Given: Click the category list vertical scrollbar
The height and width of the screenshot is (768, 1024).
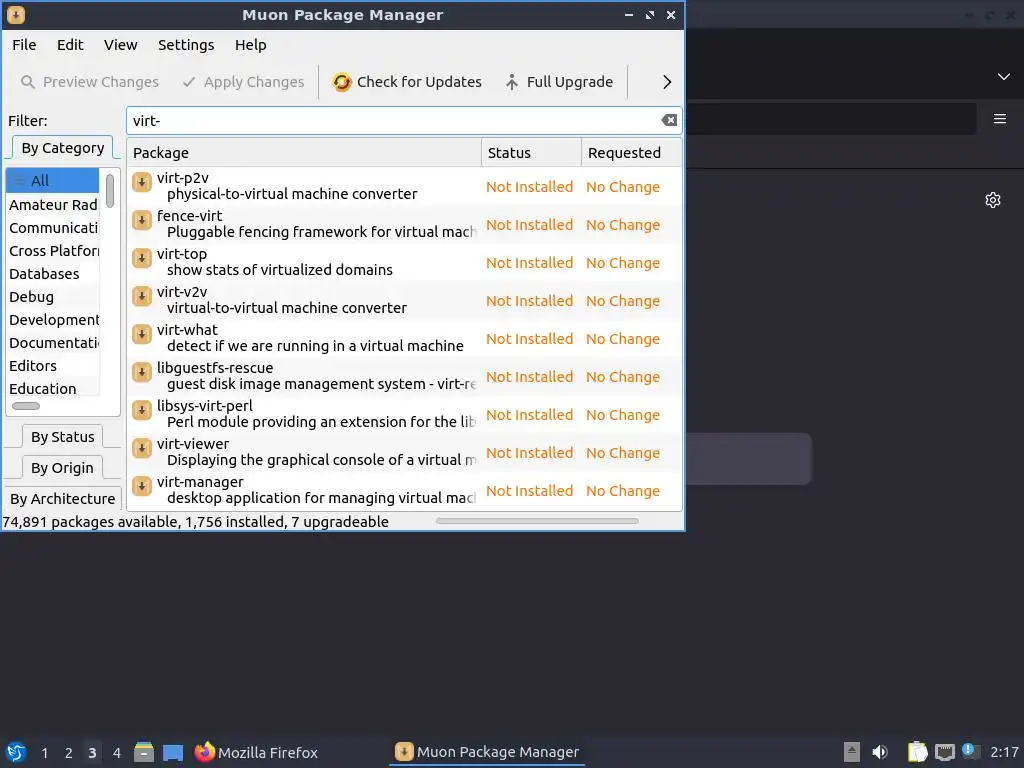Looking at the screenshot, I should (x=110, y=191).
